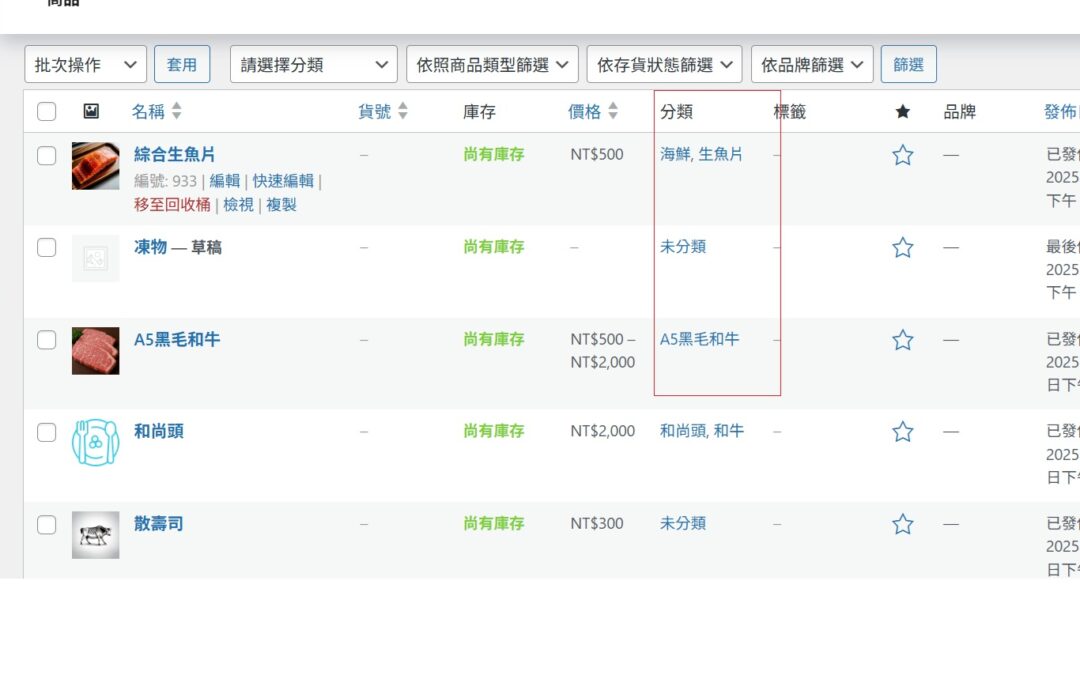This screenshot has height=675, width=1080.
Task: Click the 庫存 column header
Action: pos(479,112)
